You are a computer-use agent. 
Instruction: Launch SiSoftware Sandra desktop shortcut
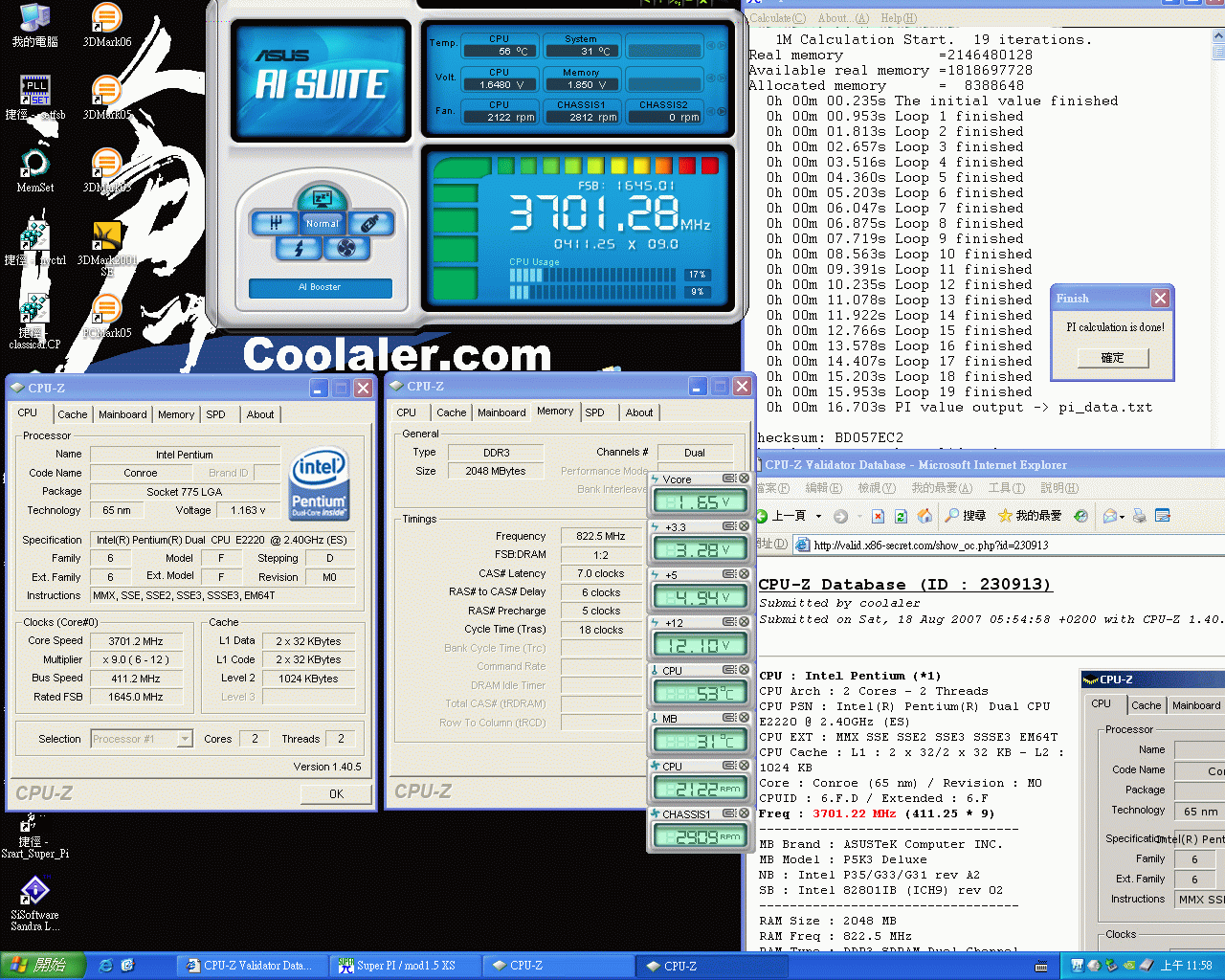(34, 902)
